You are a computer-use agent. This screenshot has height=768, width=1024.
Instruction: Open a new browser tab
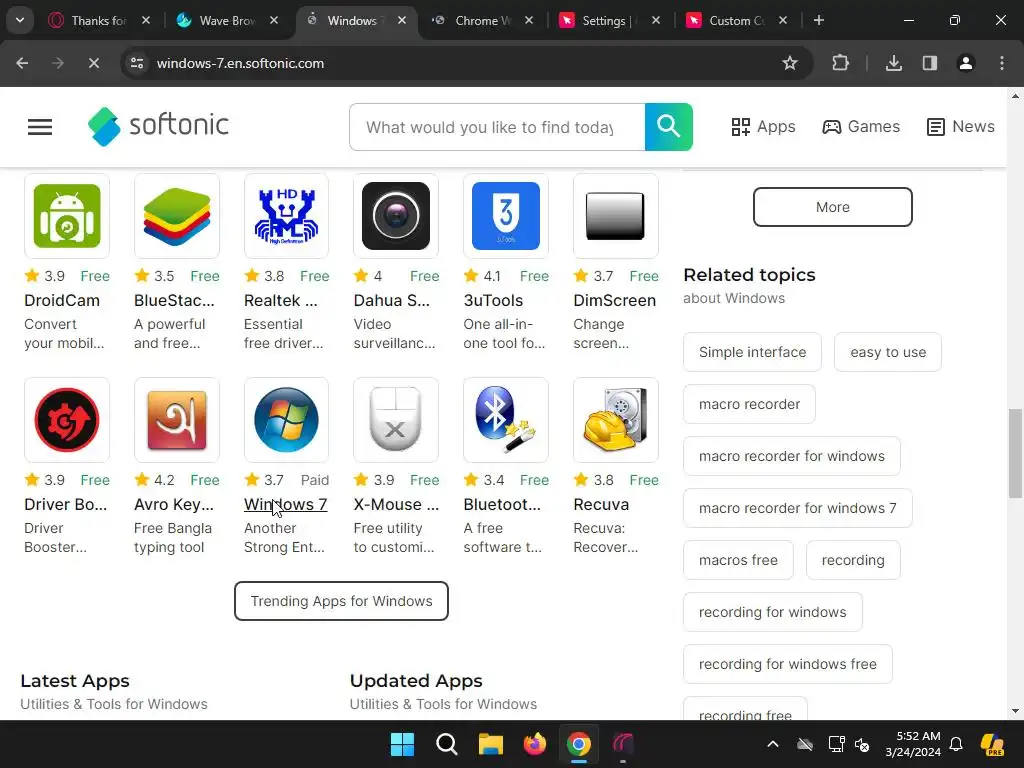(818, 20)
